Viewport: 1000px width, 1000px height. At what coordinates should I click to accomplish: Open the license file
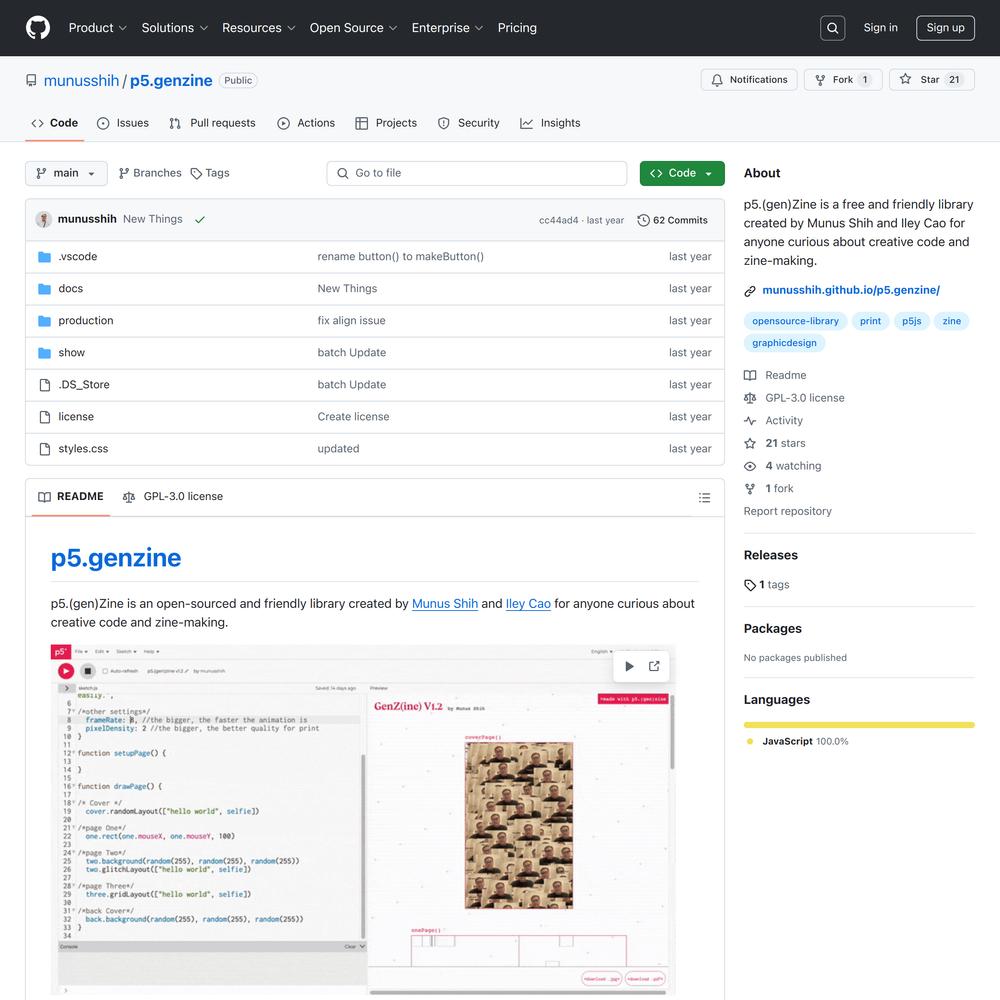click(76, 416)
